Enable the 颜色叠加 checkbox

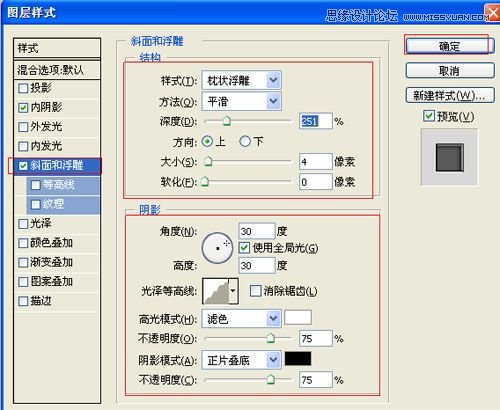pos(23,243)
